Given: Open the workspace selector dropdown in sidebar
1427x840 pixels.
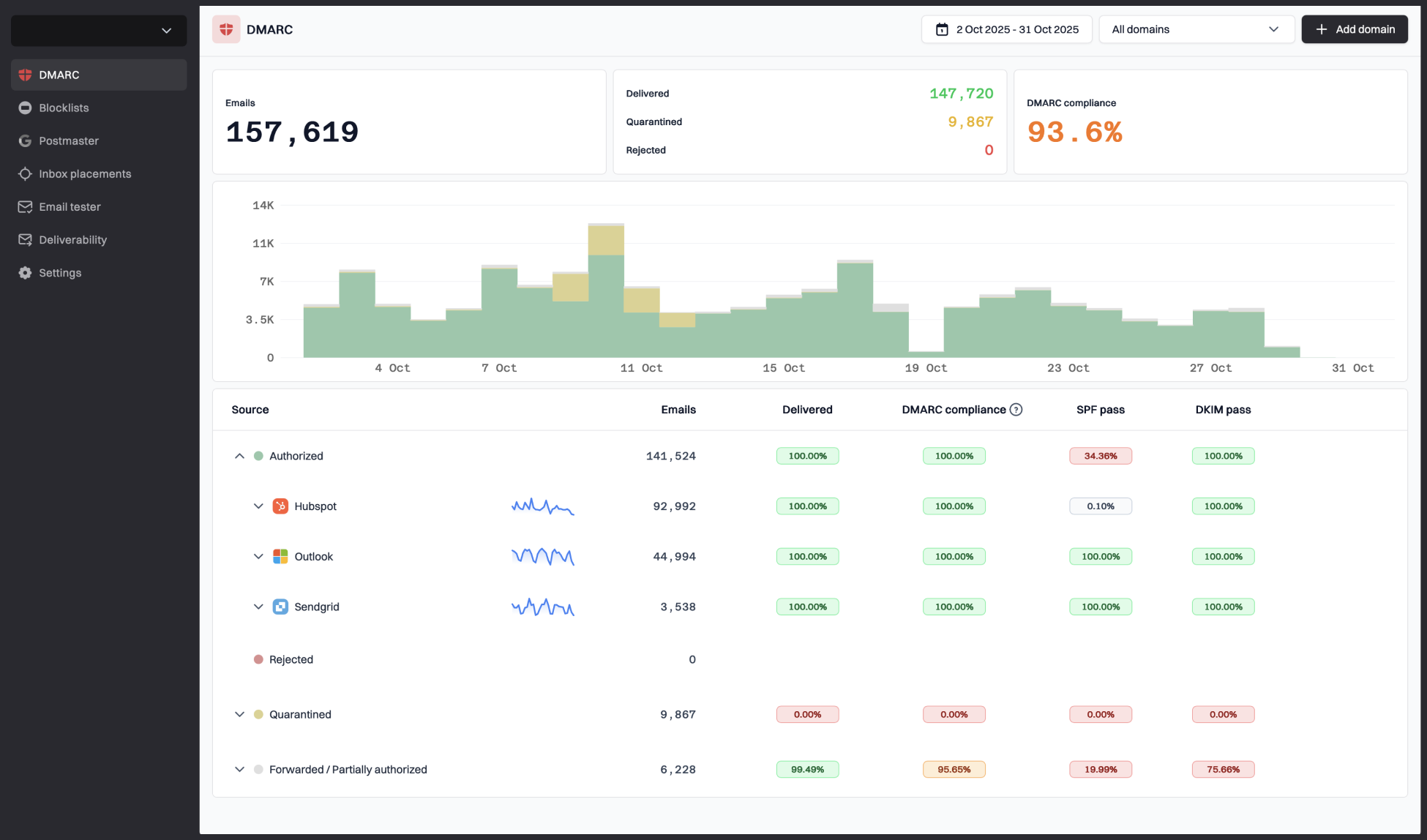Looking at the screenshot, I should pyautogui.click(x=99, y=31).
